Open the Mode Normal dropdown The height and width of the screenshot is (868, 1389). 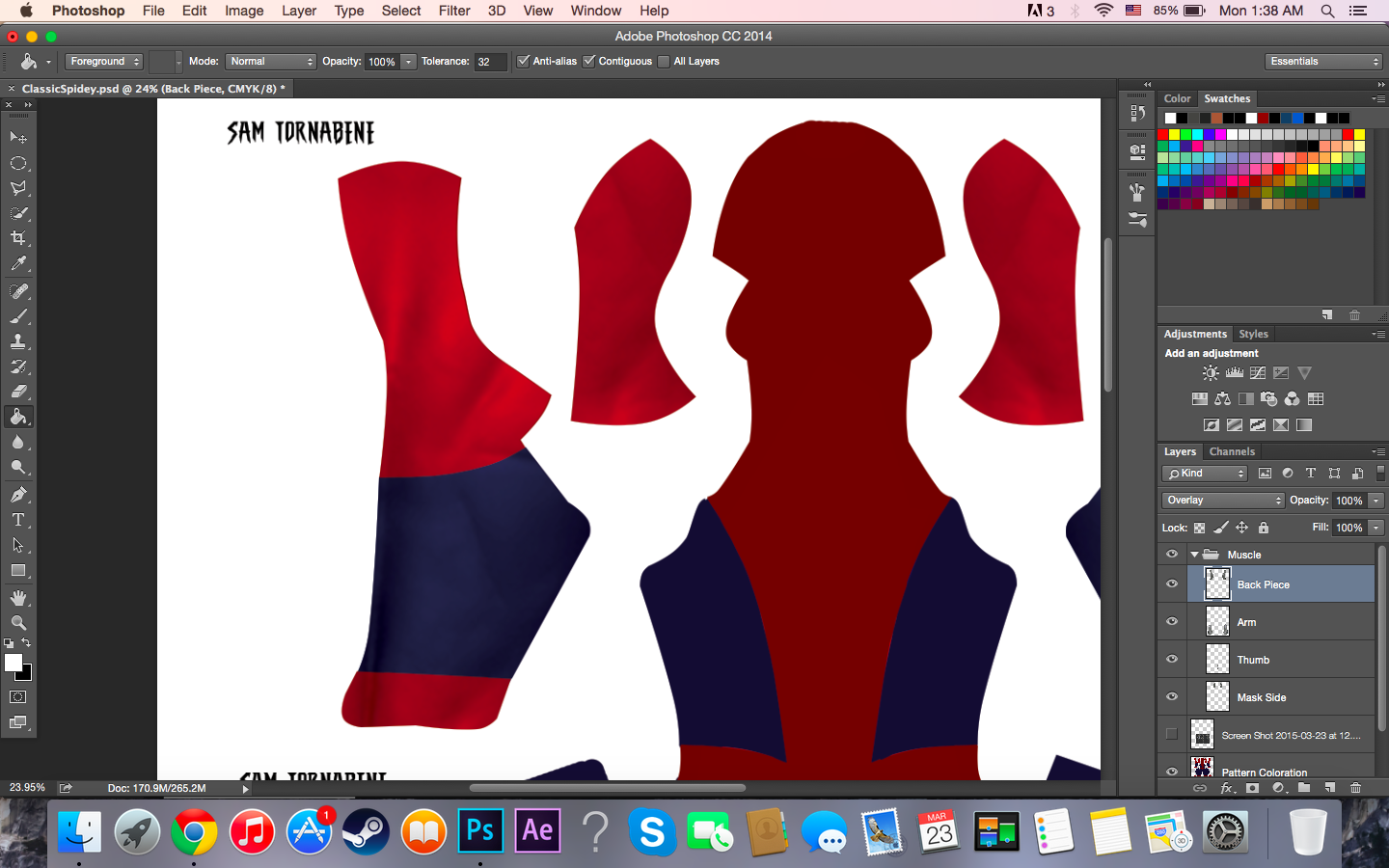(x=271, y=61)
